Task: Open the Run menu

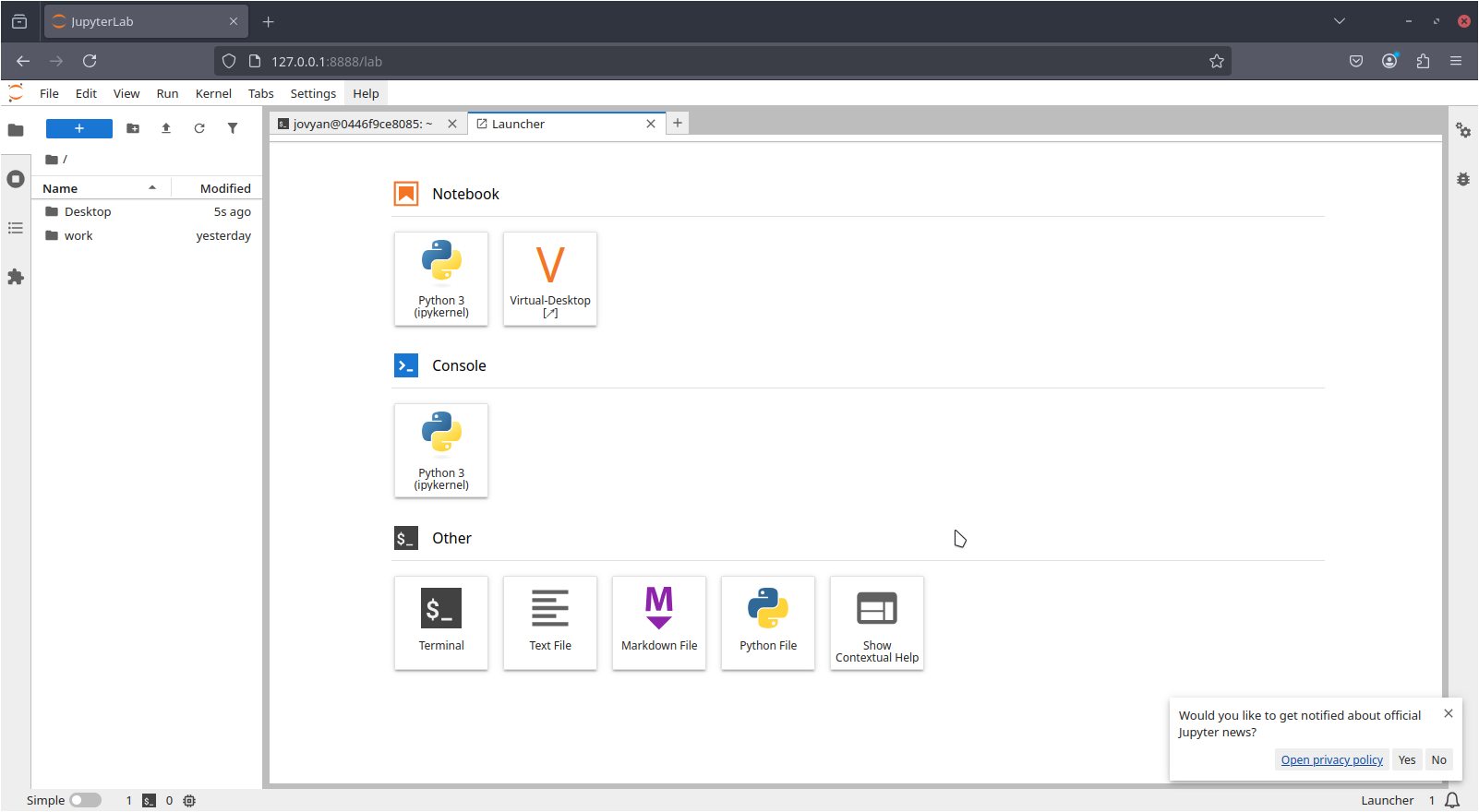Action: click(167, 93)
